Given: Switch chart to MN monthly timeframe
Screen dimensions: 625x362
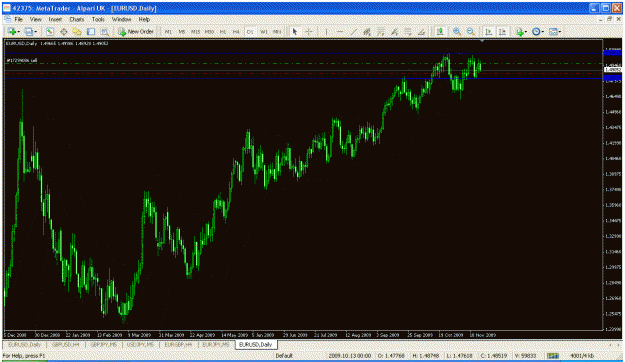Looking at the screenshot, I should (x=277, y=31).
